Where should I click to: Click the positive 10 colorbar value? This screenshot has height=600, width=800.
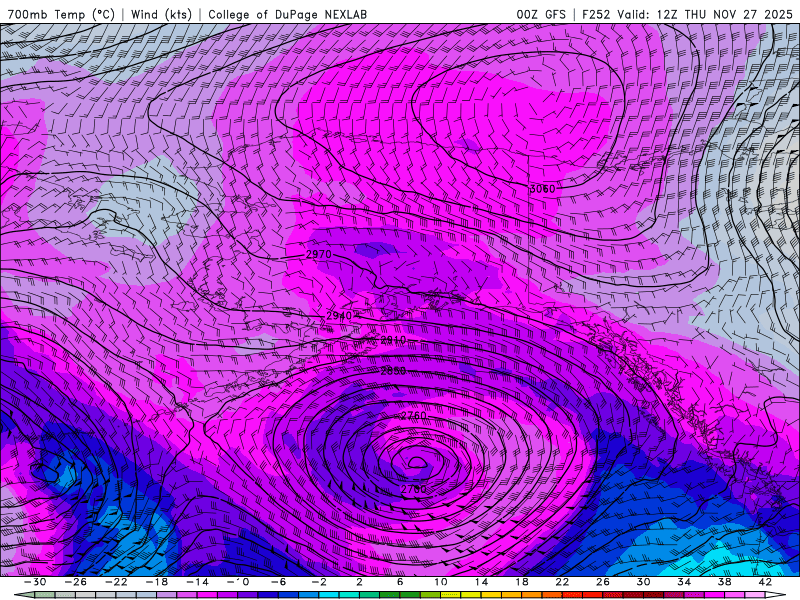(x=440, y=582)
